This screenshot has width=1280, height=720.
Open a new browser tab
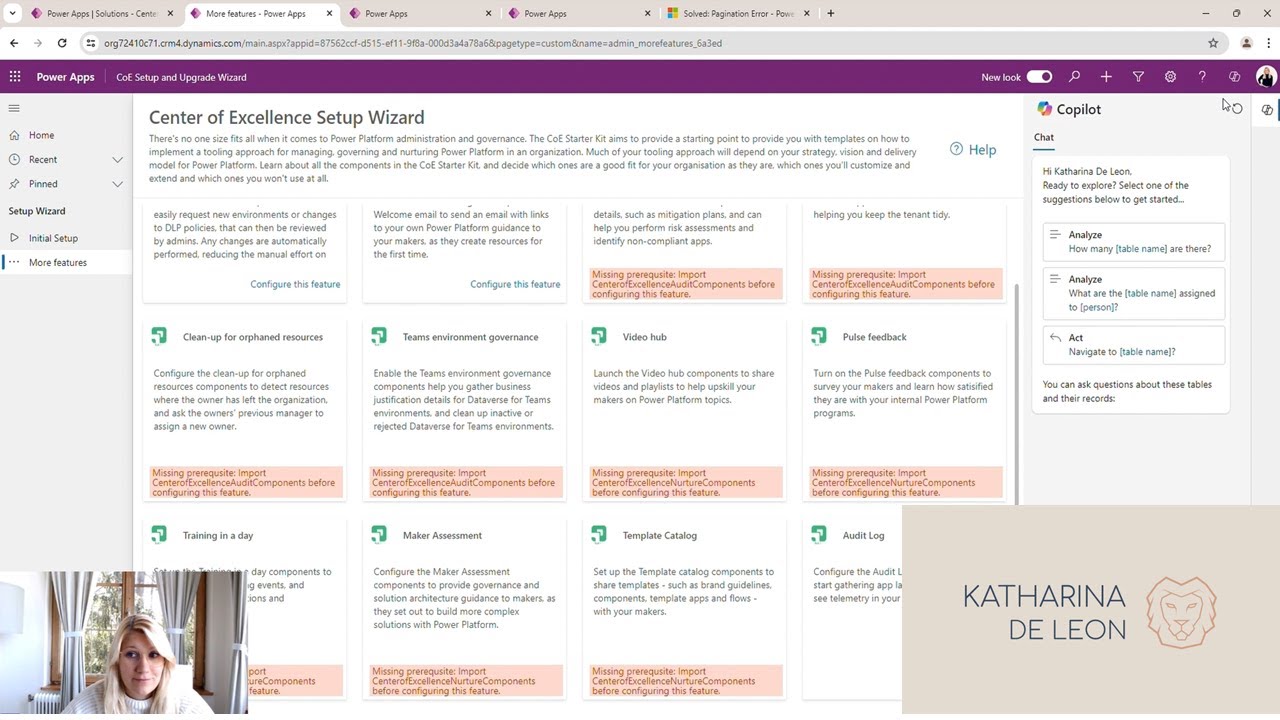pos(830,14)
